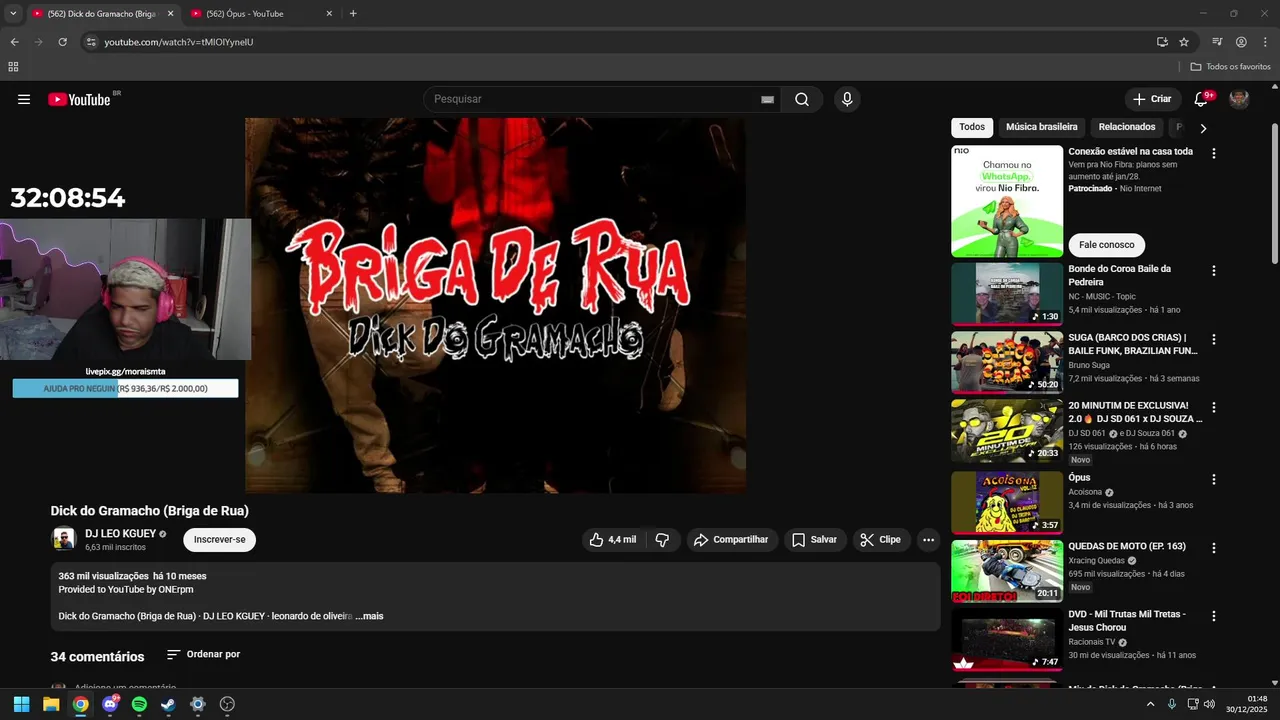Click the search magnifier button
The height and width of the screenshot is (720, 1280).
tap(802, 99)
